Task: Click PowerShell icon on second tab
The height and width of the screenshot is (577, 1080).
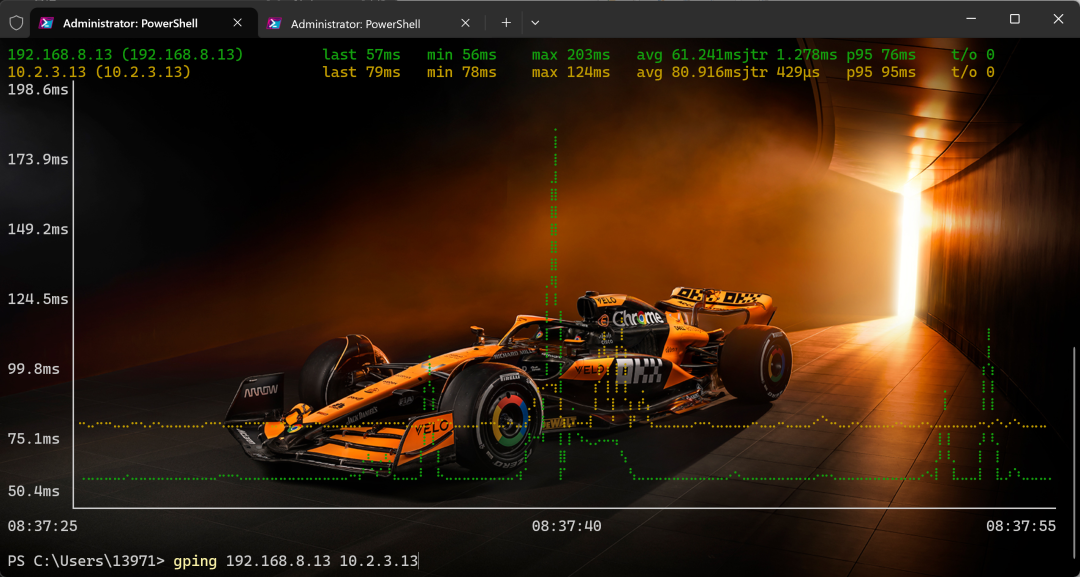Action: click(275, 23)
